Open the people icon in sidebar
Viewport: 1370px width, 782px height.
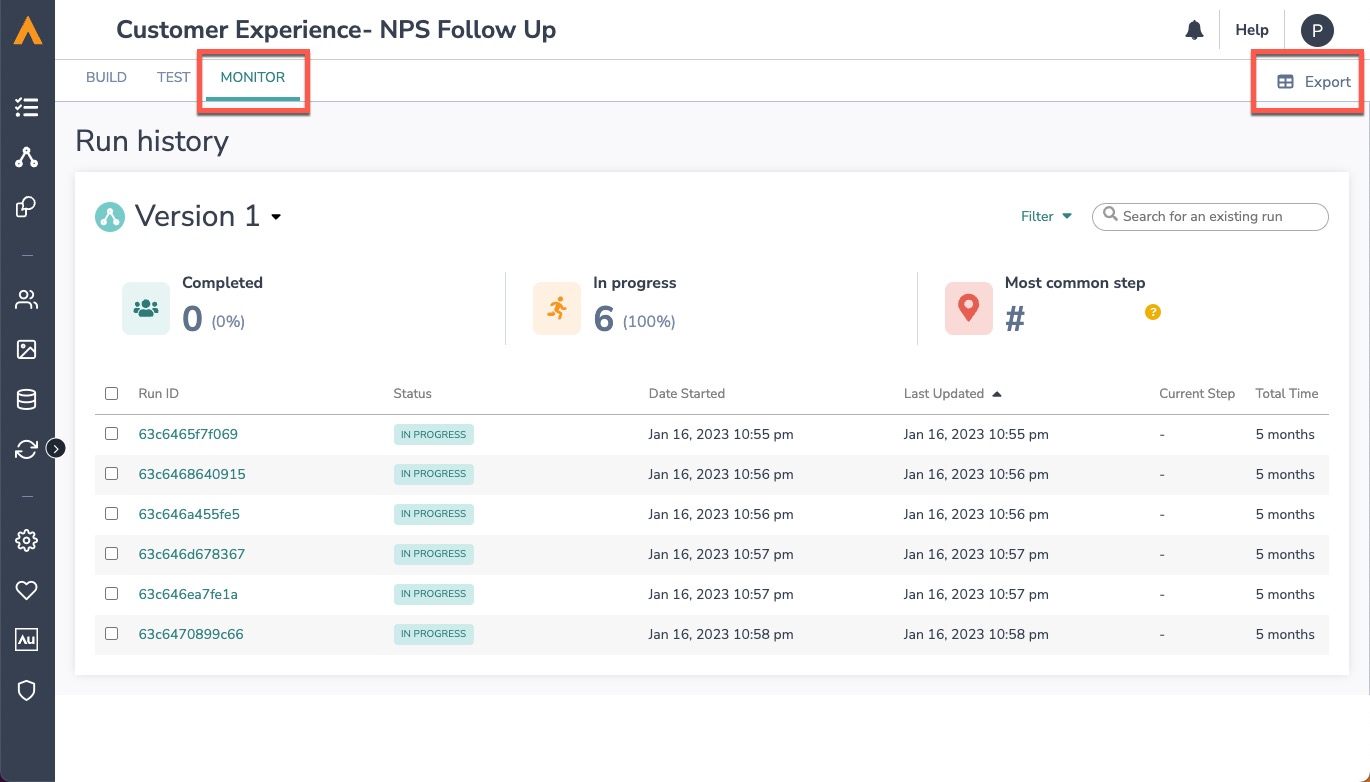pyautogui.click(x=27, y=299)
